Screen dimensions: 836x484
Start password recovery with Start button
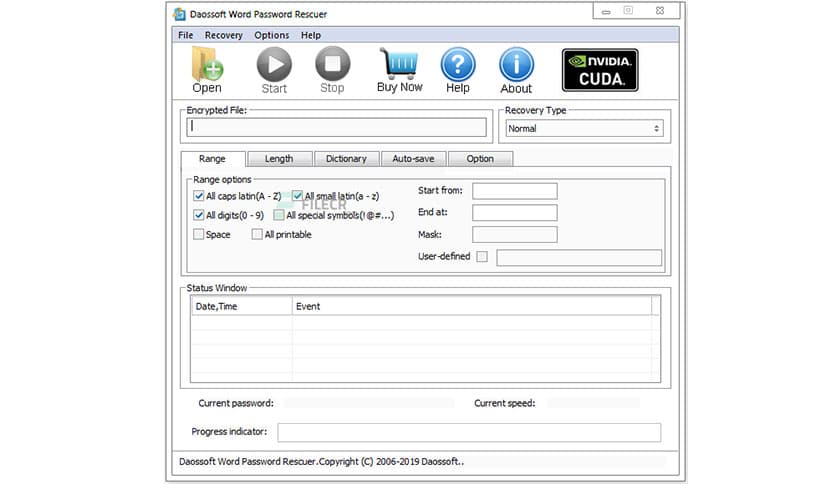pos(274,70)
